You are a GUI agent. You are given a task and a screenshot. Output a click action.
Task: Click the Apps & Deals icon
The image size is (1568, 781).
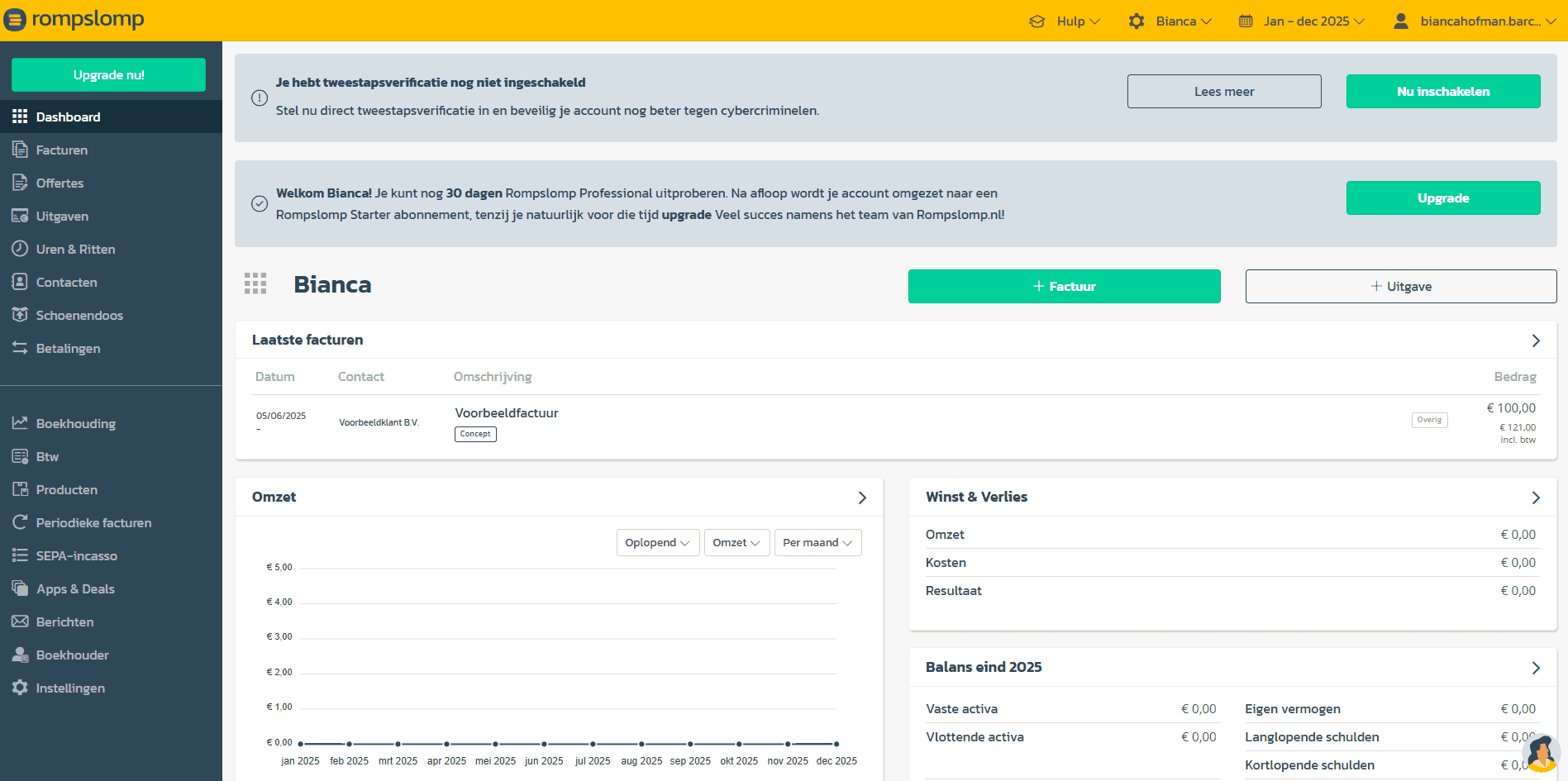tap(20, 588)
